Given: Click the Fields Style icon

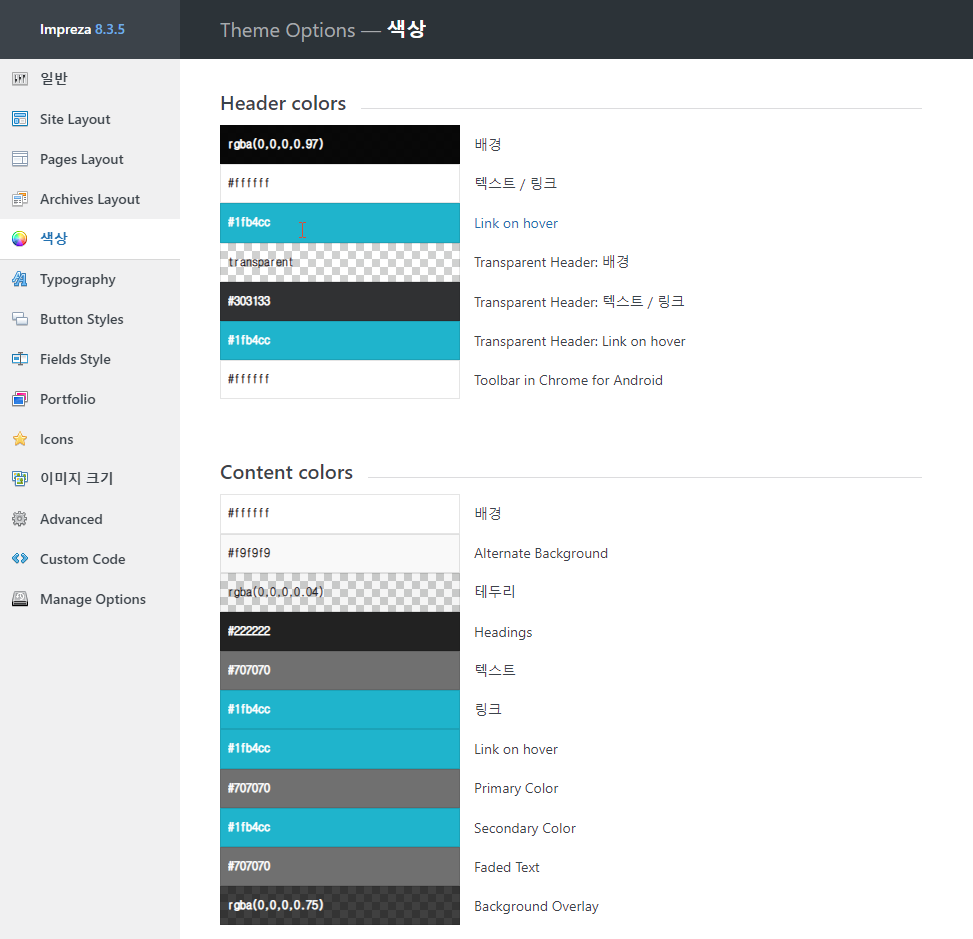Looking at the screenshot, I should click(20, 359).
